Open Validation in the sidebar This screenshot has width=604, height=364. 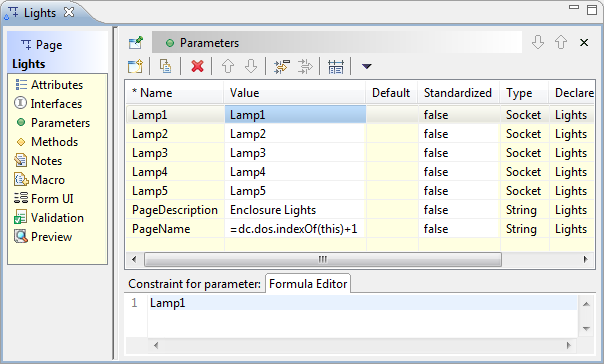pyautogui.click(x=57, y=218)
